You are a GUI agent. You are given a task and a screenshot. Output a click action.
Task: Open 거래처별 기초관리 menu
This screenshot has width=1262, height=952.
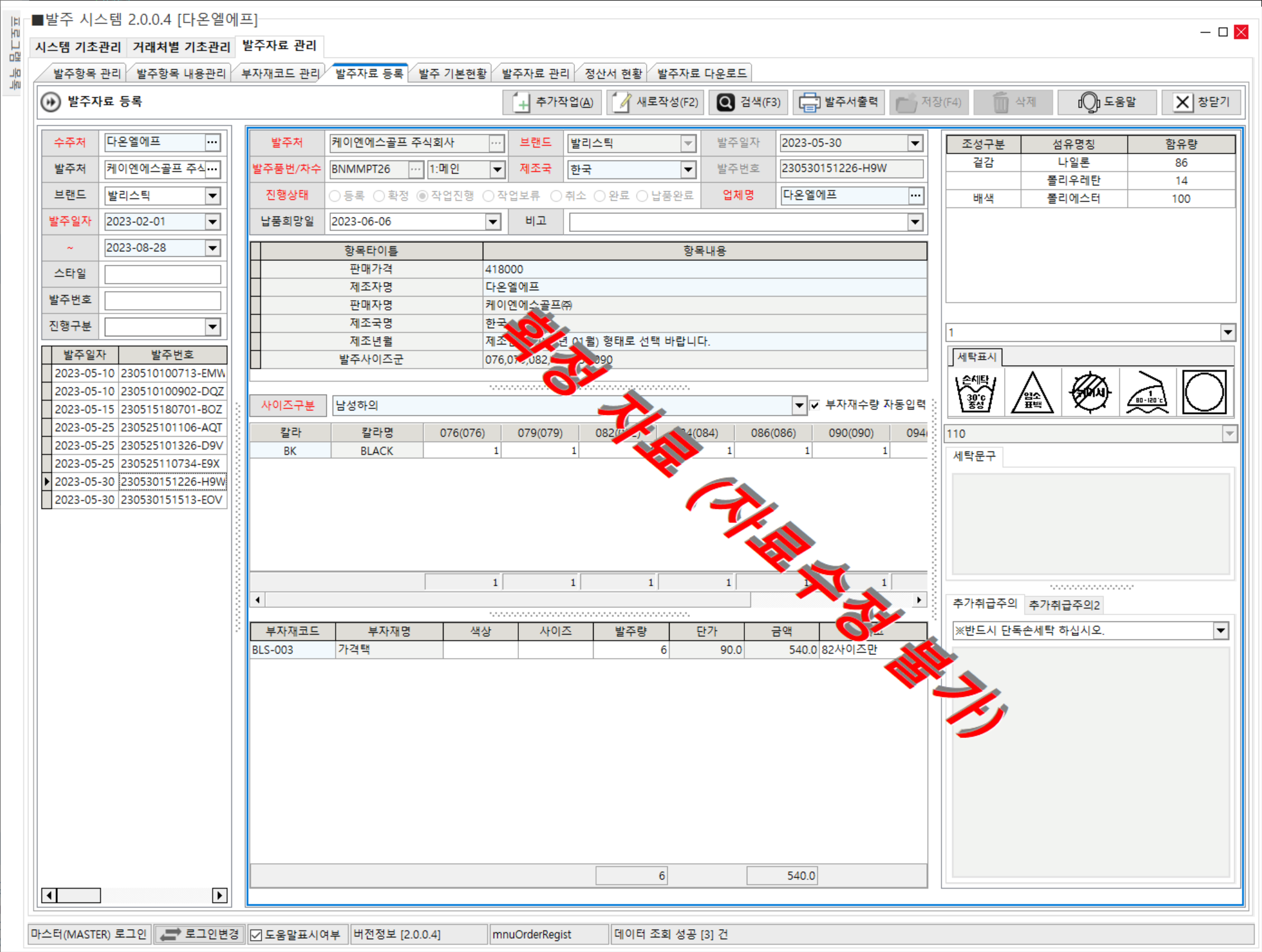[181, 46]
